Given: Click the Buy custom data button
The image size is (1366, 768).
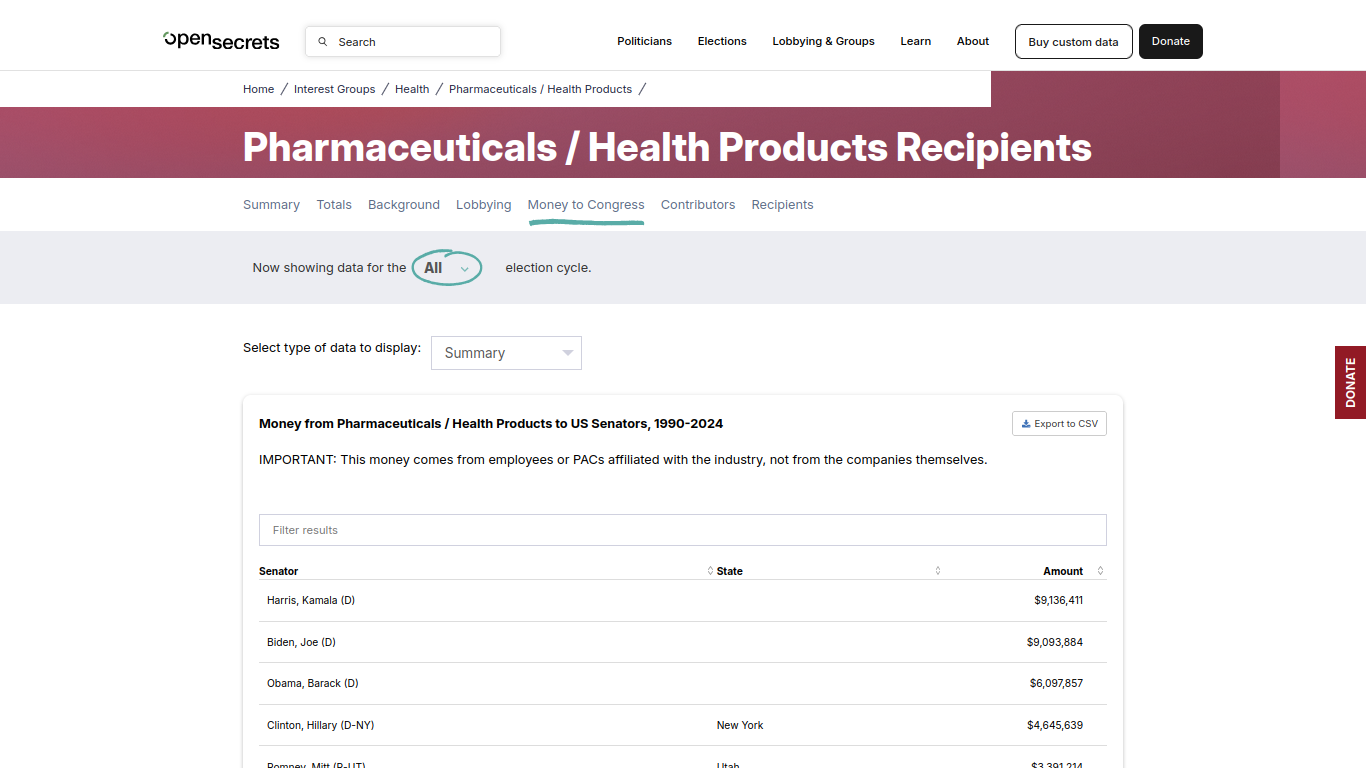Looking at the screenshot, I should pos(1073,42).
